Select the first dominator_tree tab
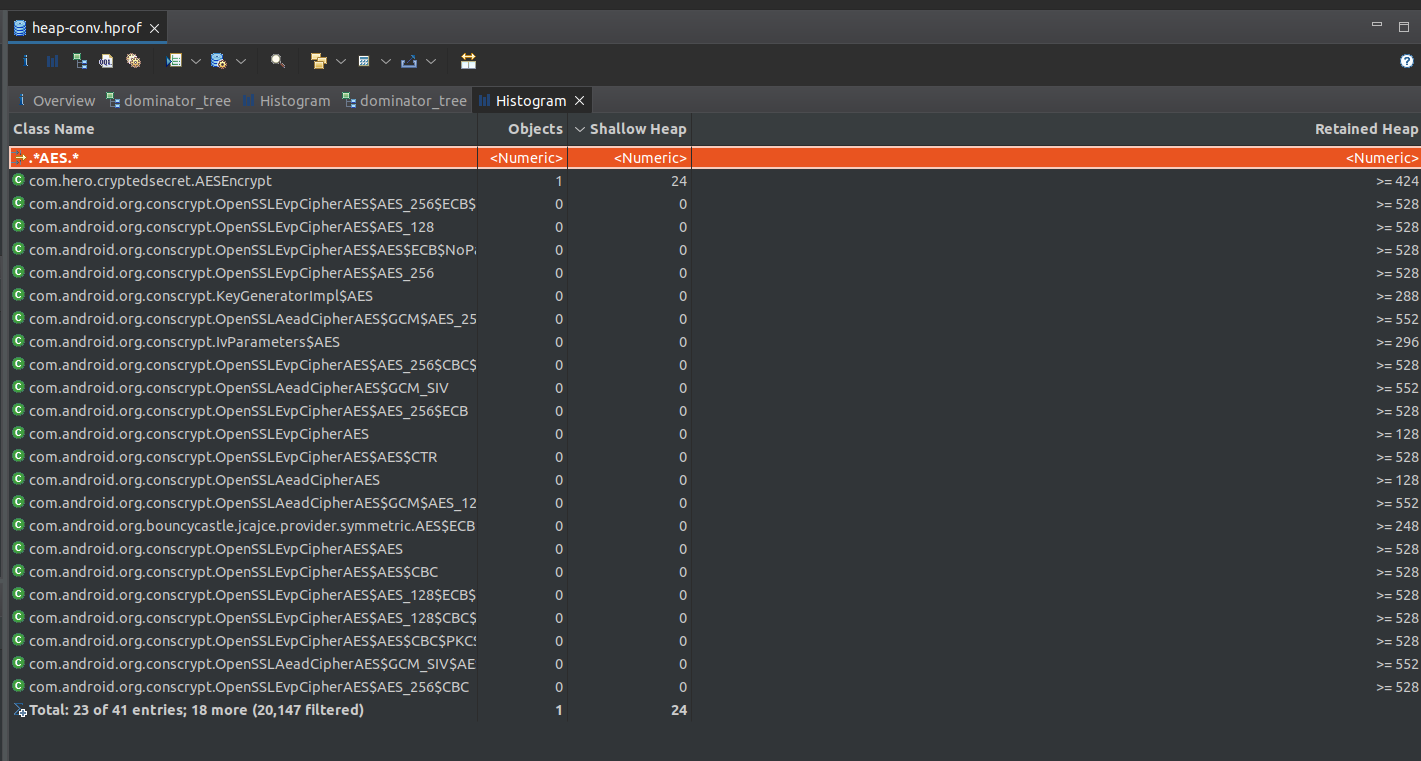Viewport: 1421px width, 761px height. point(168,100)
